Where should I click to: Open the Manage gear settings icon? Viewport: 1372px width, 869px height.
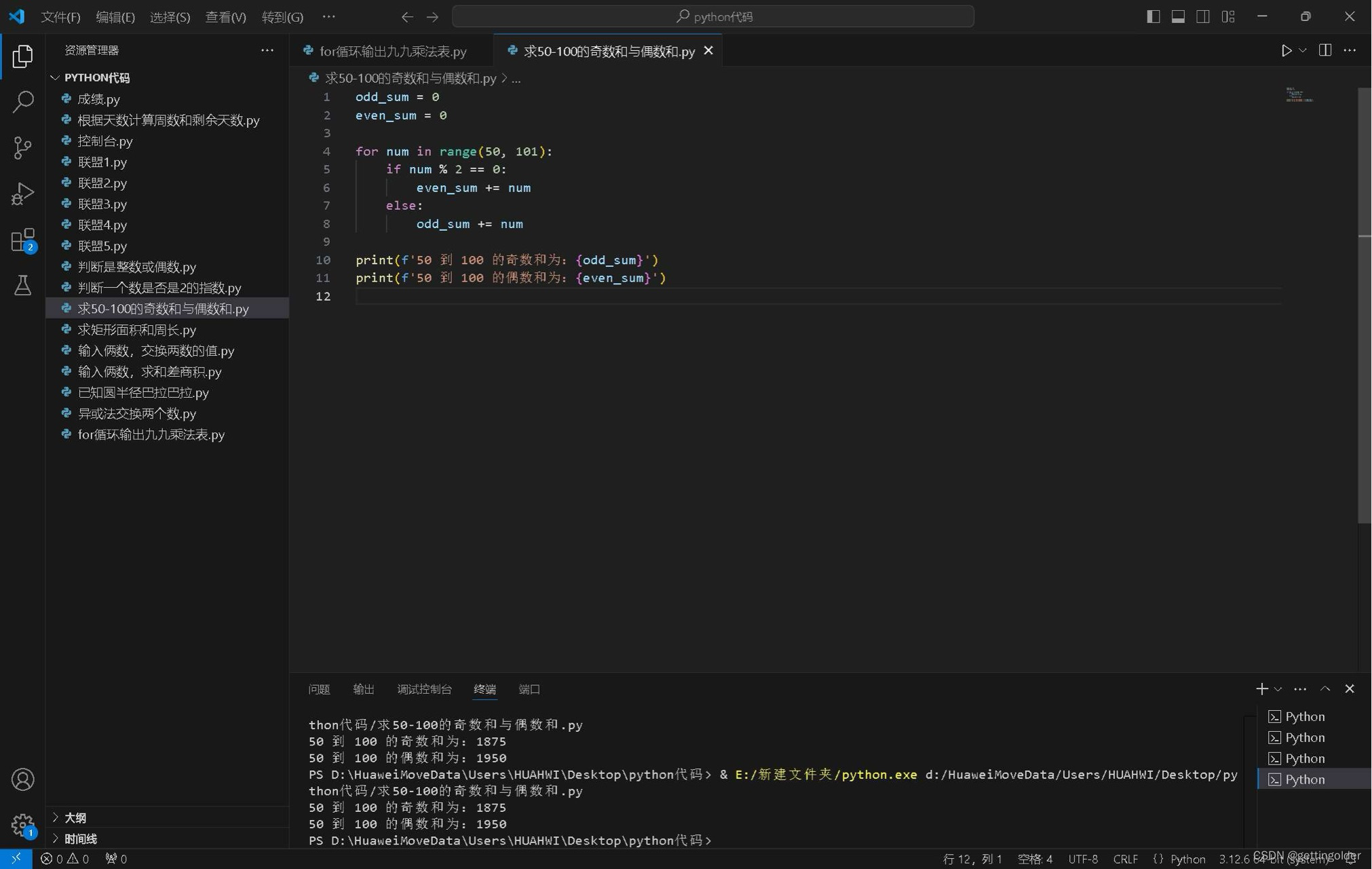tap(22, 825)
